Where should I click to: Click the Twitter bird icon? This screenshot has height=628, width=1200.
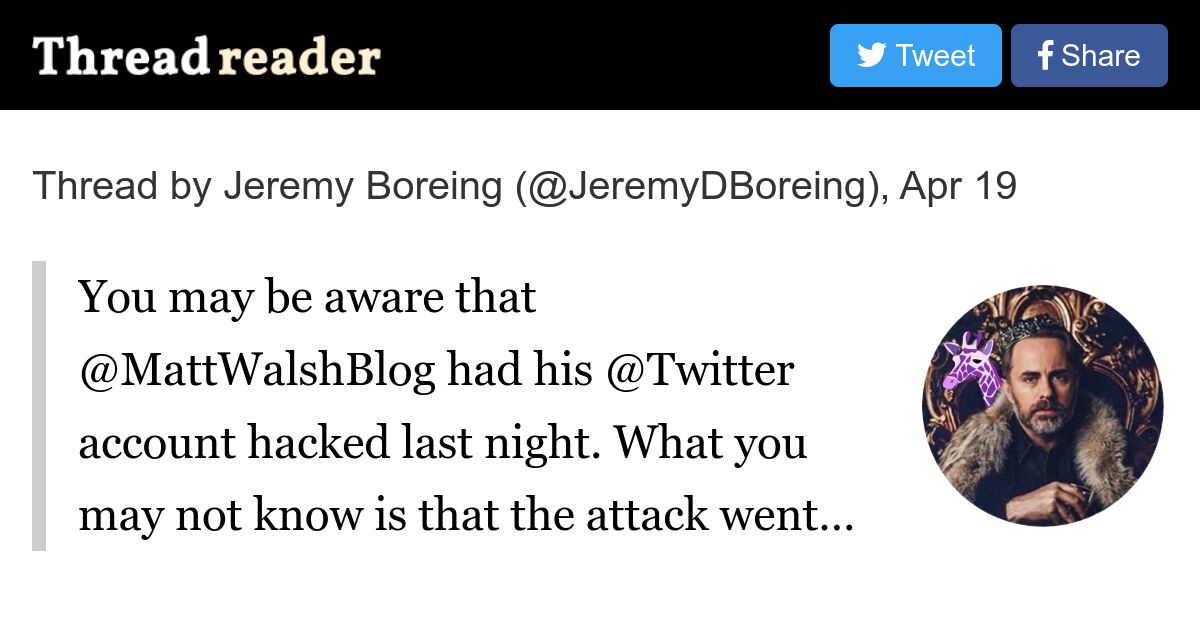[871, 56]
